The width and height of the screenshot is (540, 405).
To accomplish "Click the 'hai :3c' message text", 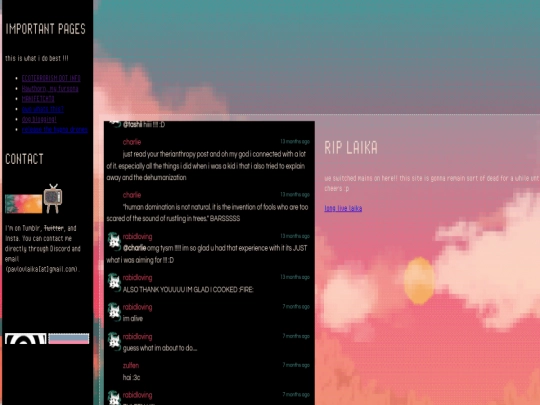I will 132,377.
